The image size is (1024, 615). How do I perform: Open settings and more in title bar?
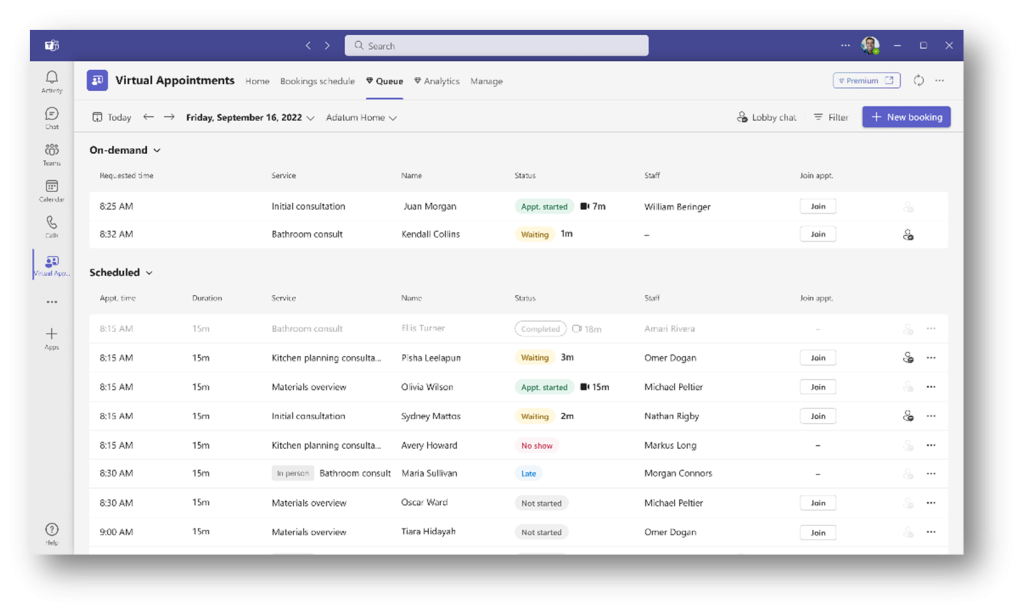click(x=845, y=46)
